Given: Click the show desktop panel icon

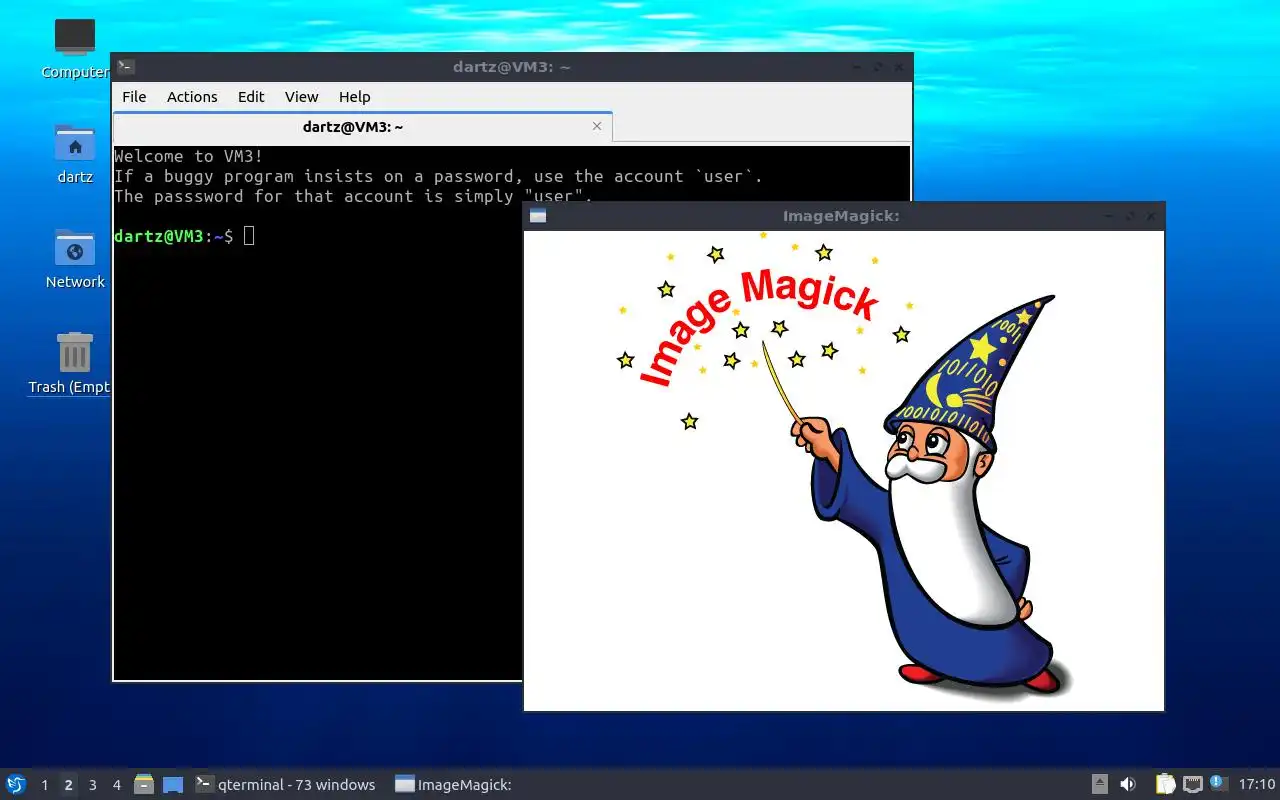Looking at the screenshot, I should pyautogui.click(x=173, y=784).
